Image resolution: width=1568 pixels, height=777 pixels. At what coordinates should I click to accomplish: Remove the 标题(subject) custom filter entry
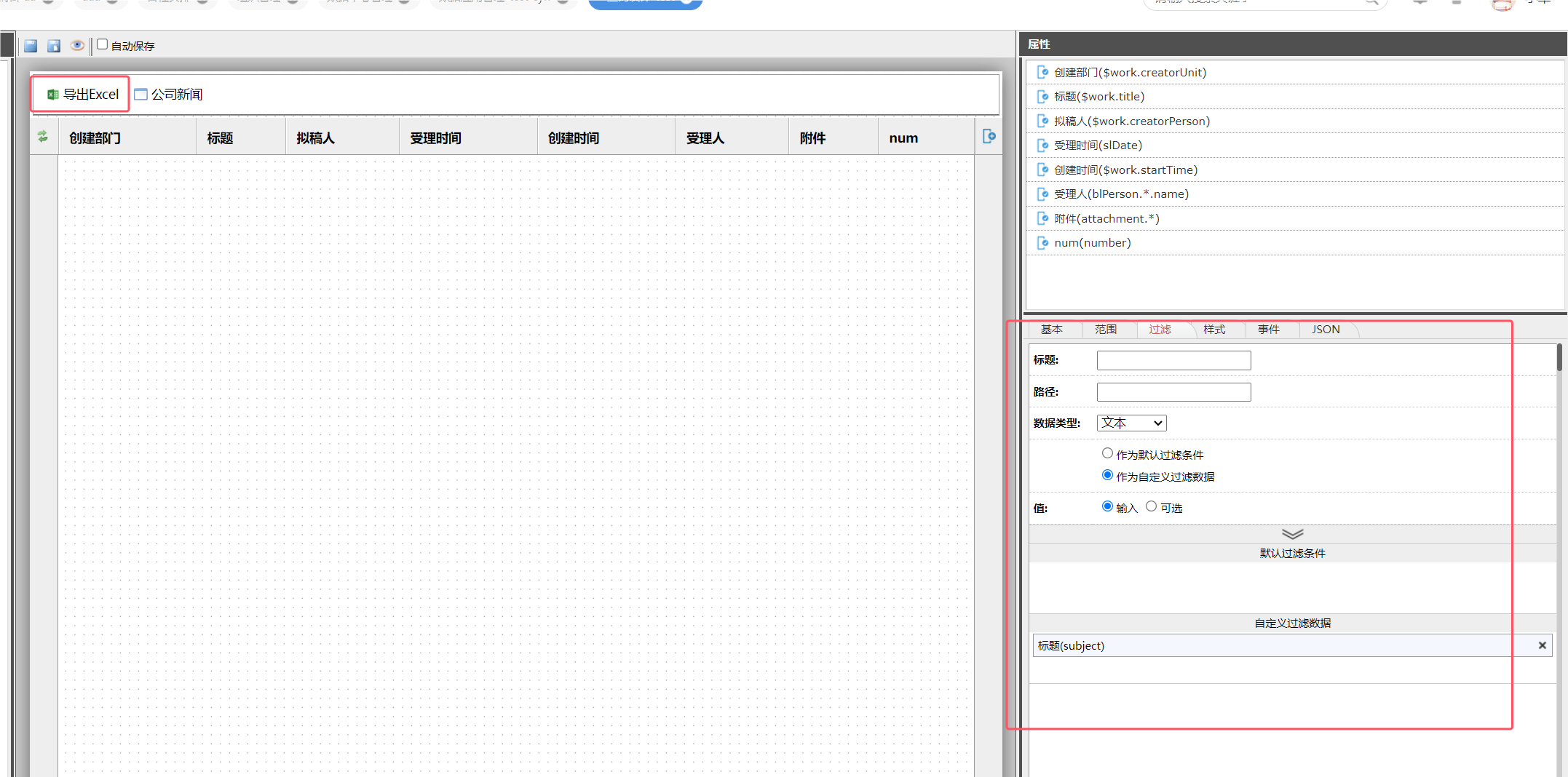(x=1542, y=645)
